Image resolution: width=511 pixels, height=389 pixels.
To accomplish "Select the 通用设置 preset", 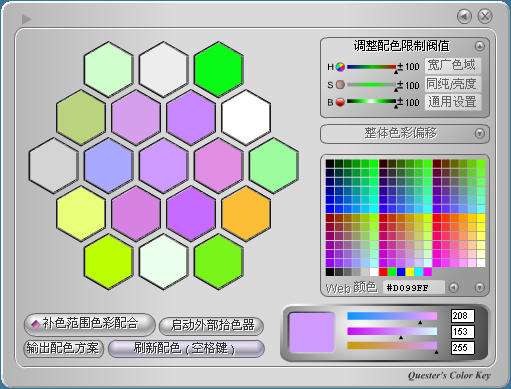I will (x=452, y=102).
